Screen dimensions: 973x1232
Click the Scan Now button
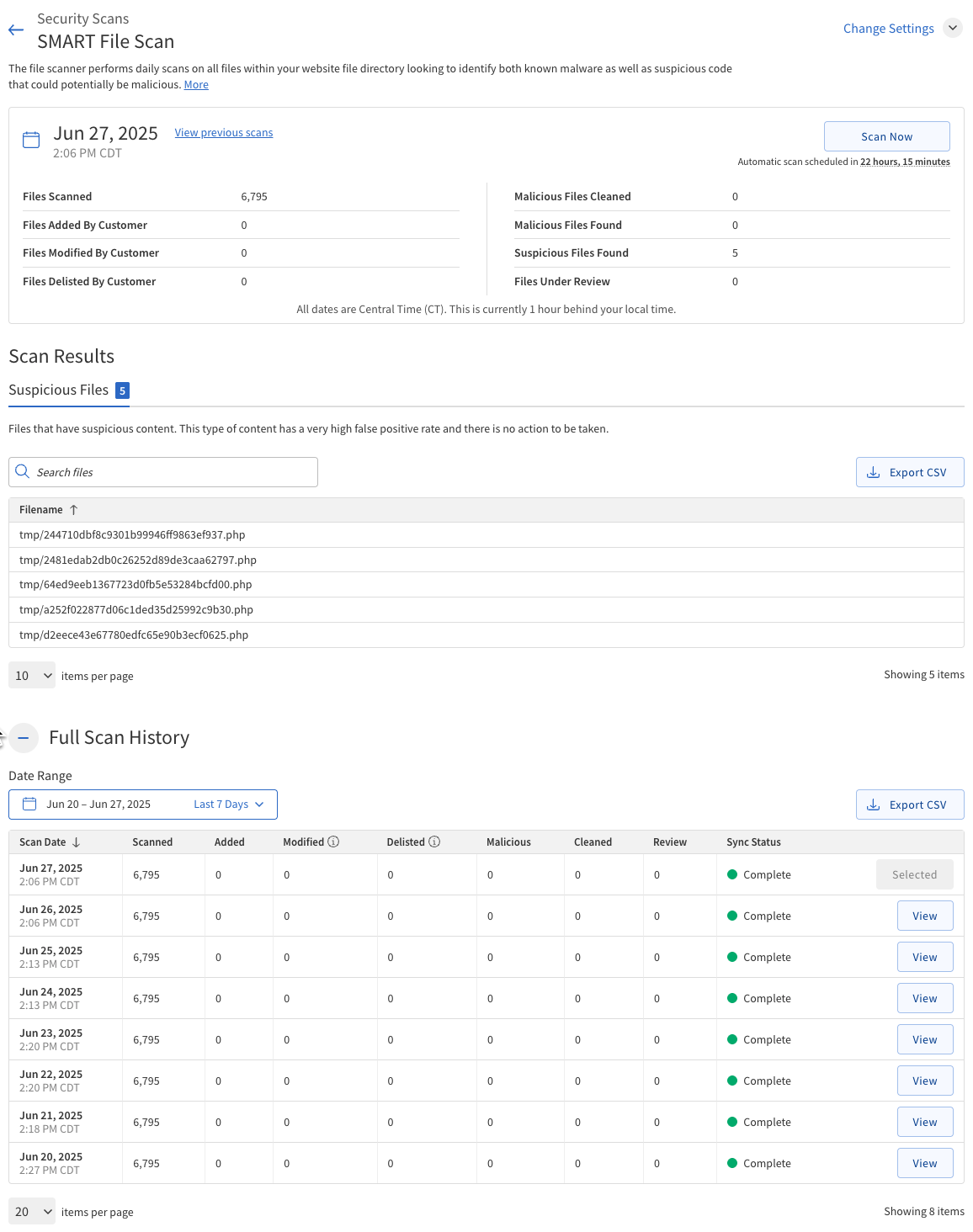pyautogui.click(x=886, y=136)
